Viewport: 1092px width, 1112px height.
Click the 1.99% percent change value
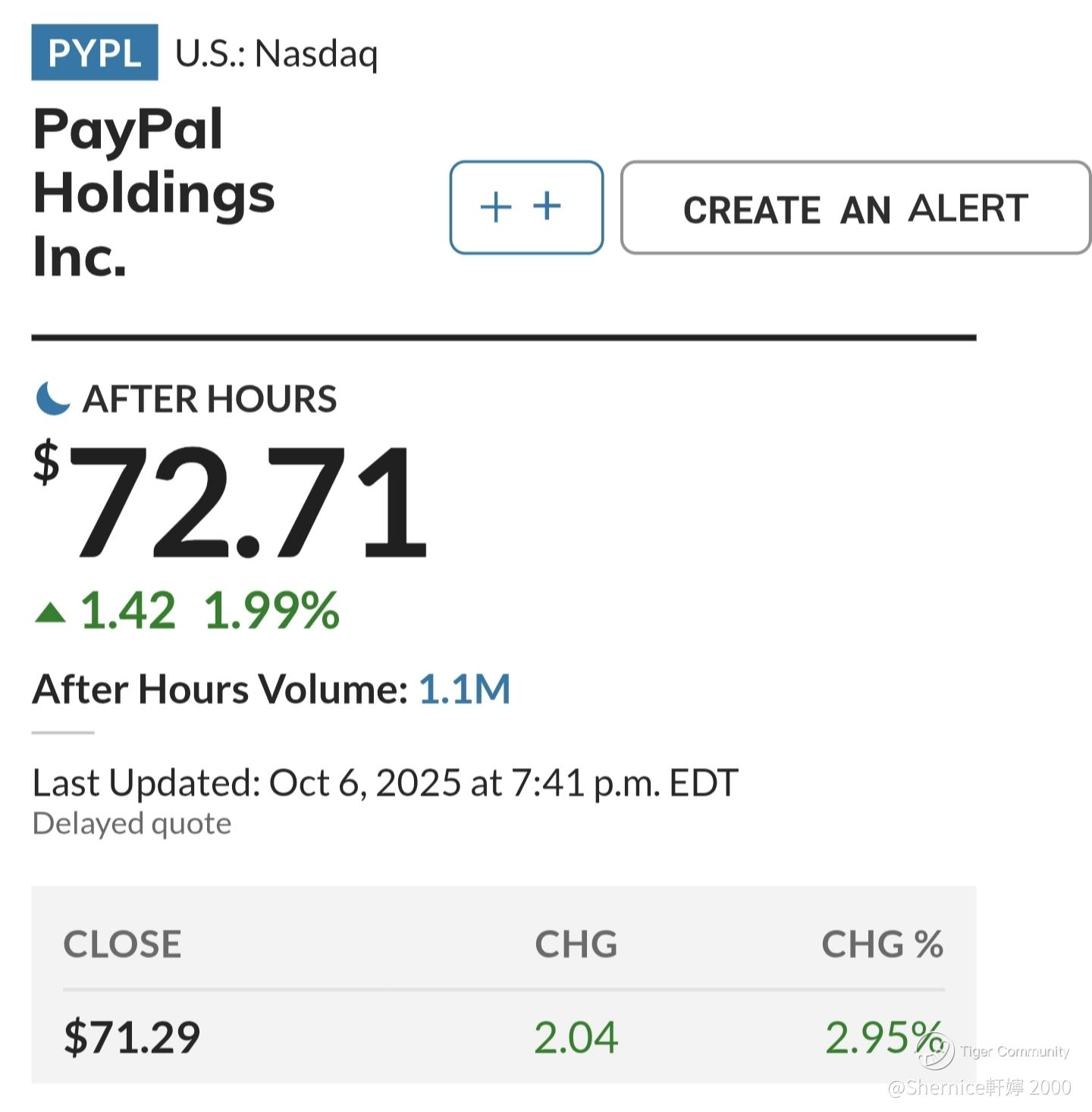271,611
